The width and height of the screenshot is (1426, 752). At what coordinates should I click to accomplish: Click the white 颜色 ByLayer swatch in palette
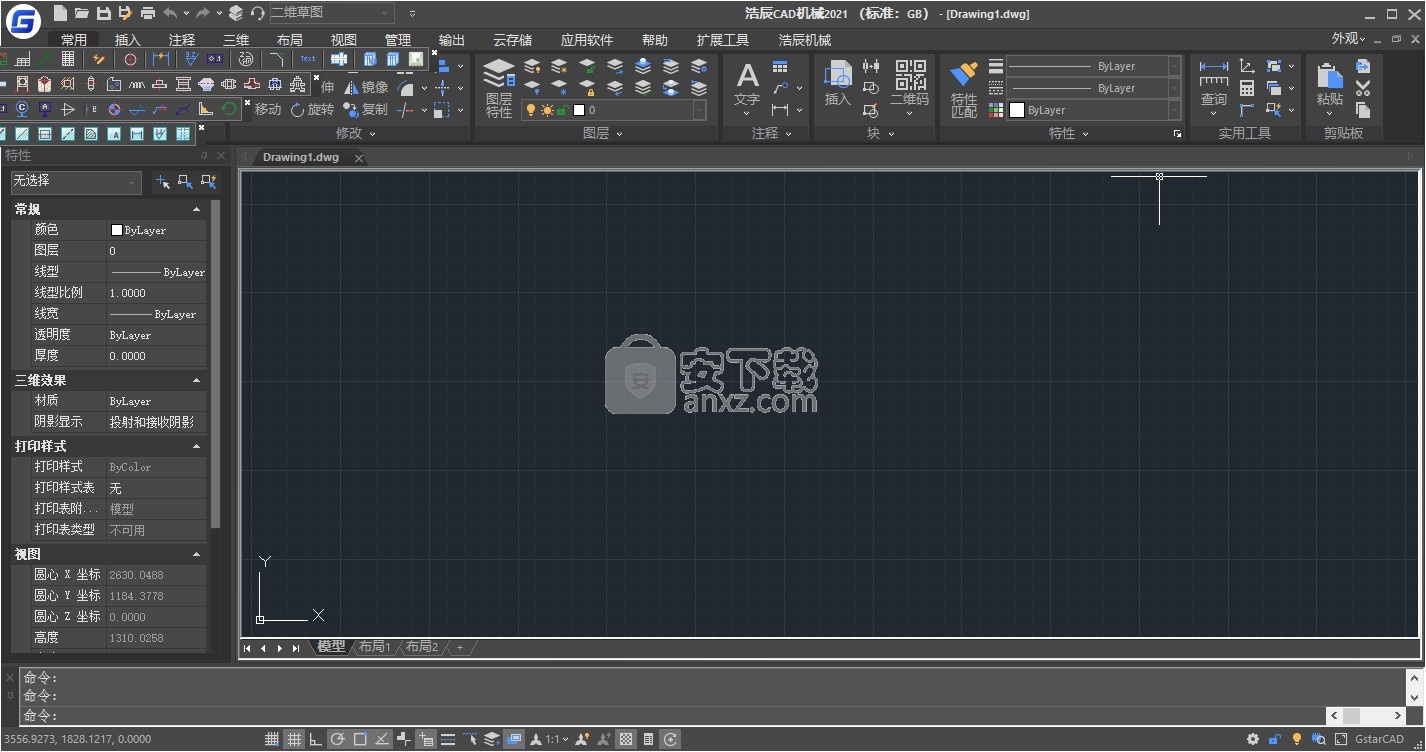[116, 230]
